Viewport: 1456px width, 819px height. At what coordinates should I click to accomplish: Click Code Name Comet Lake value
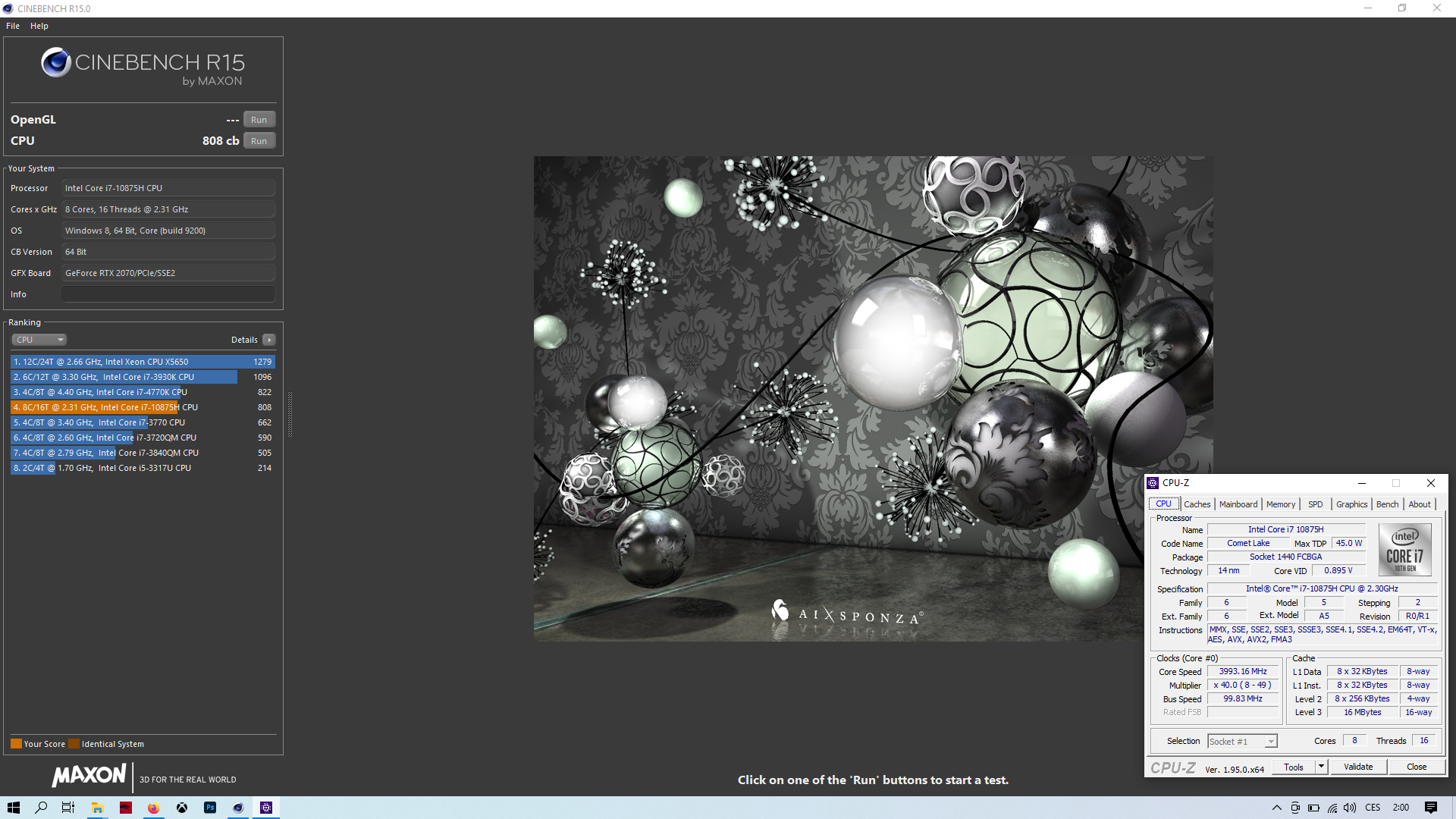pyautogui.click(x=1248, y=544)
